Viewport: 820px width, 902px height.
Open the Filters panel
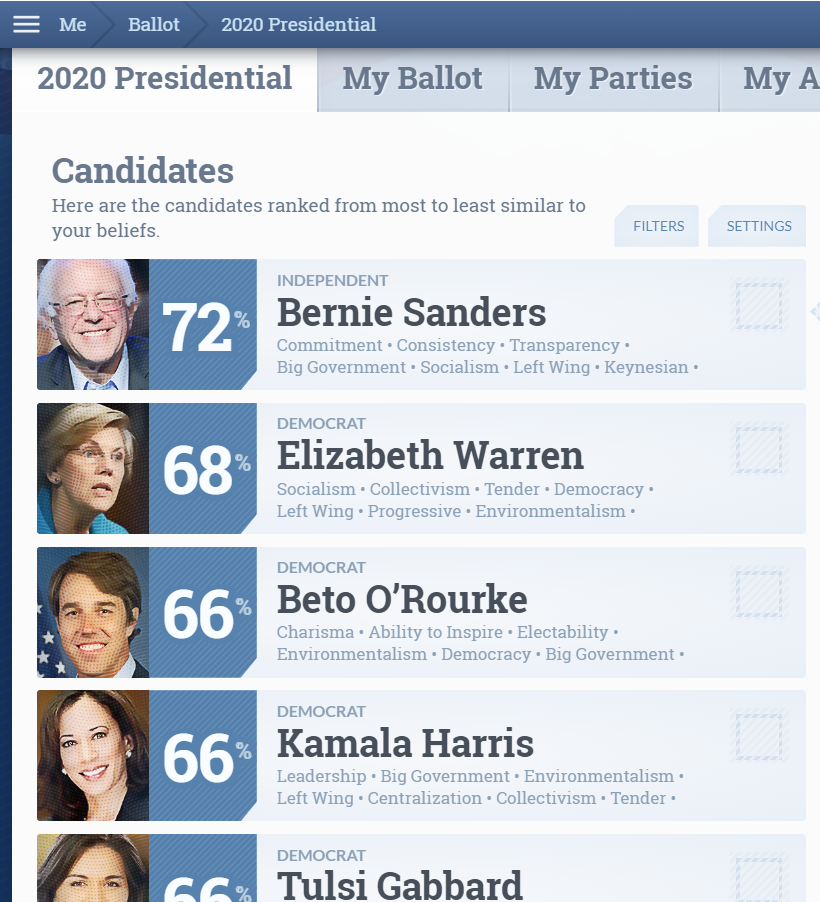click(x=658, y=226)
